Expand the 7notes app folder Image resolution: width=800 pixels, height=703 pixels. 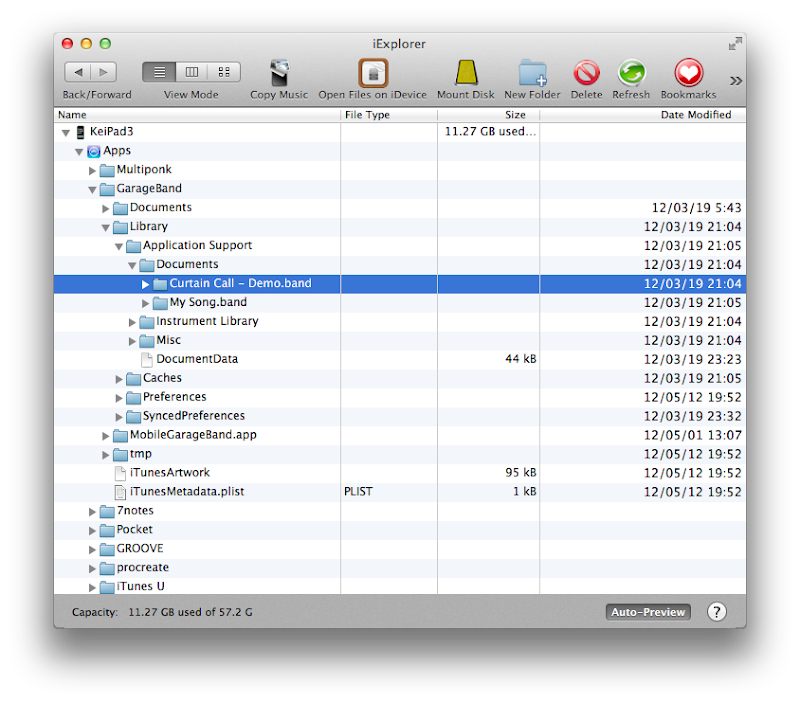coord(92,511)
